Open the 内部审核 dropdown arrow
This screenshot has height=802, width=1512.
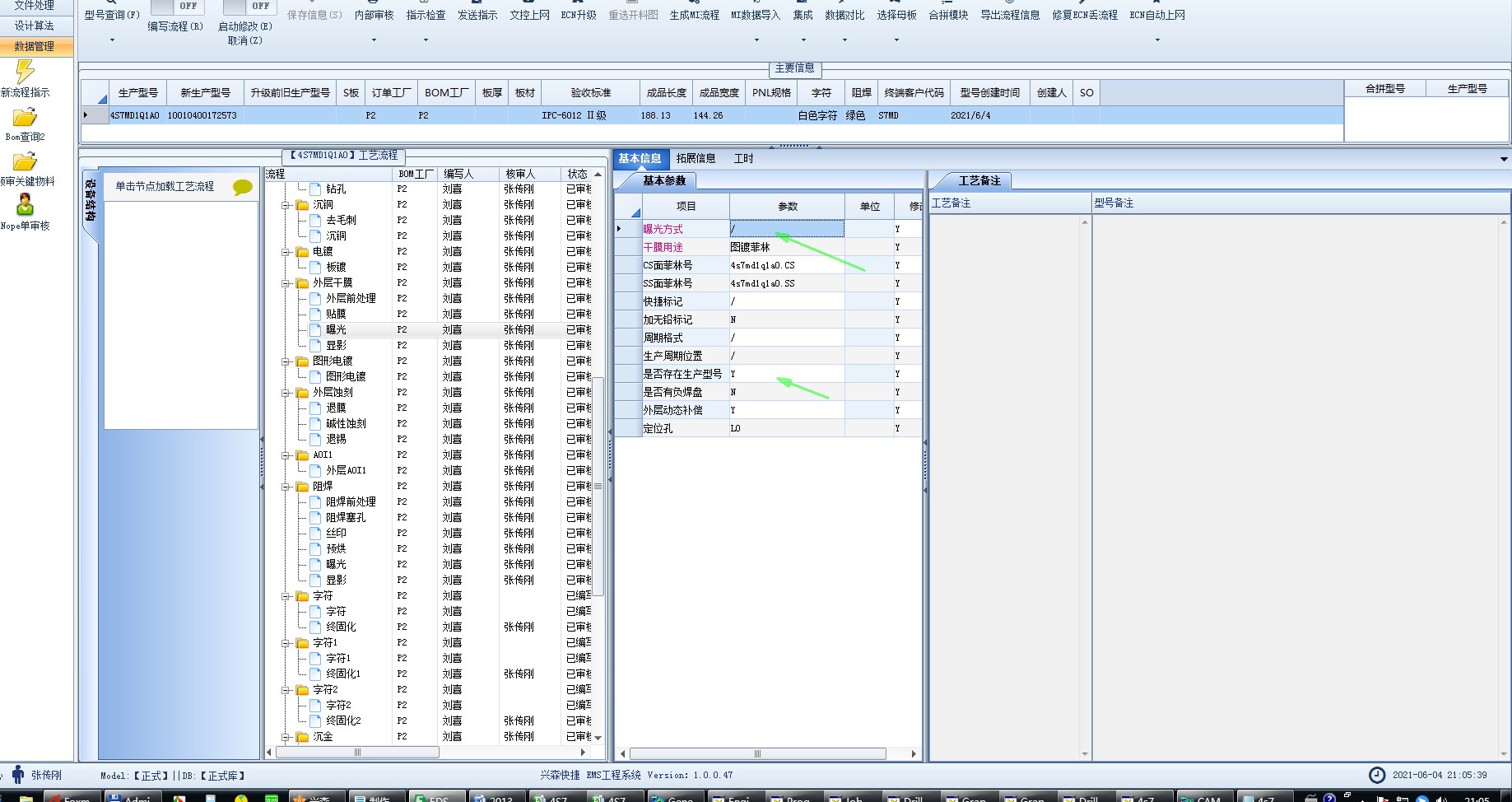point(374,40)
